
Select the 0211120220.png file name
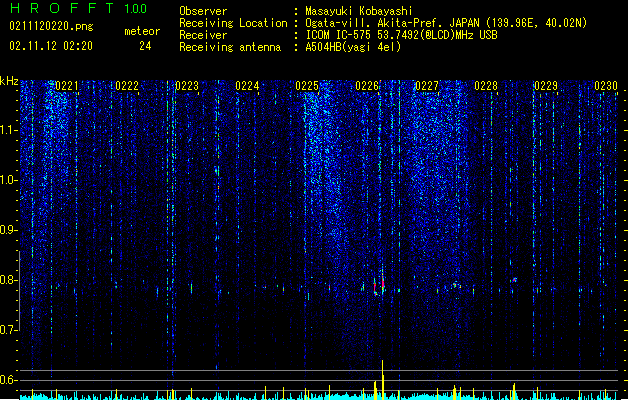click(51, 26)
